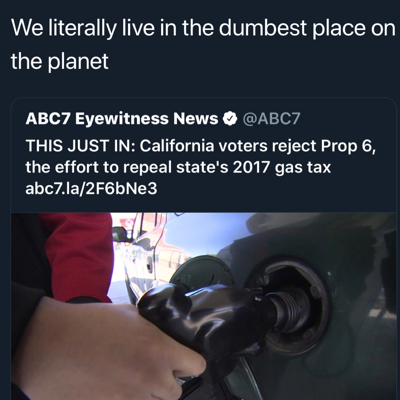Open the ABC7 Eyewitness News account name
This screenshot has height=400, width=400.
point(122,119)
